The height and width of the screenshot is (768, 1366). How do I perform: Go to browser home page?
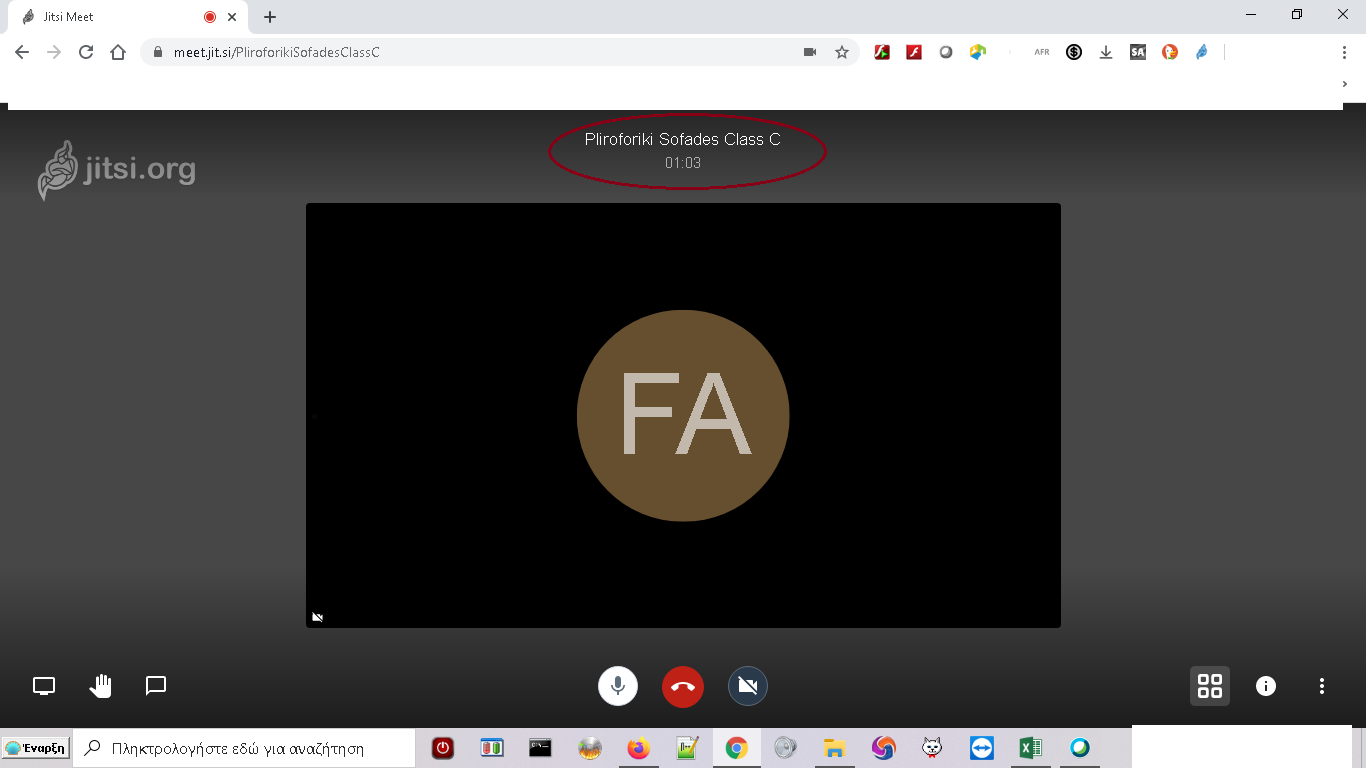point(118,52)
